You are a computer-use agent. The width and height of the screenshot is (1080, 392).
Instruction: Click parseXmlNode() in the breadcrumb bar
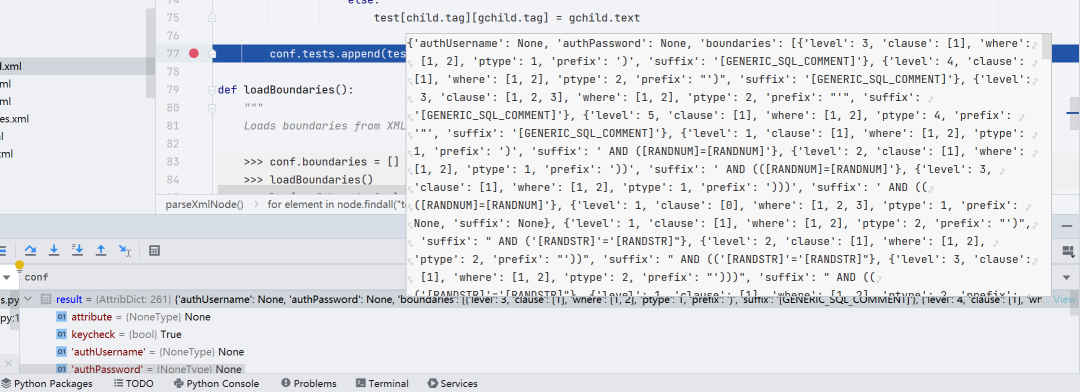point(205,205)
